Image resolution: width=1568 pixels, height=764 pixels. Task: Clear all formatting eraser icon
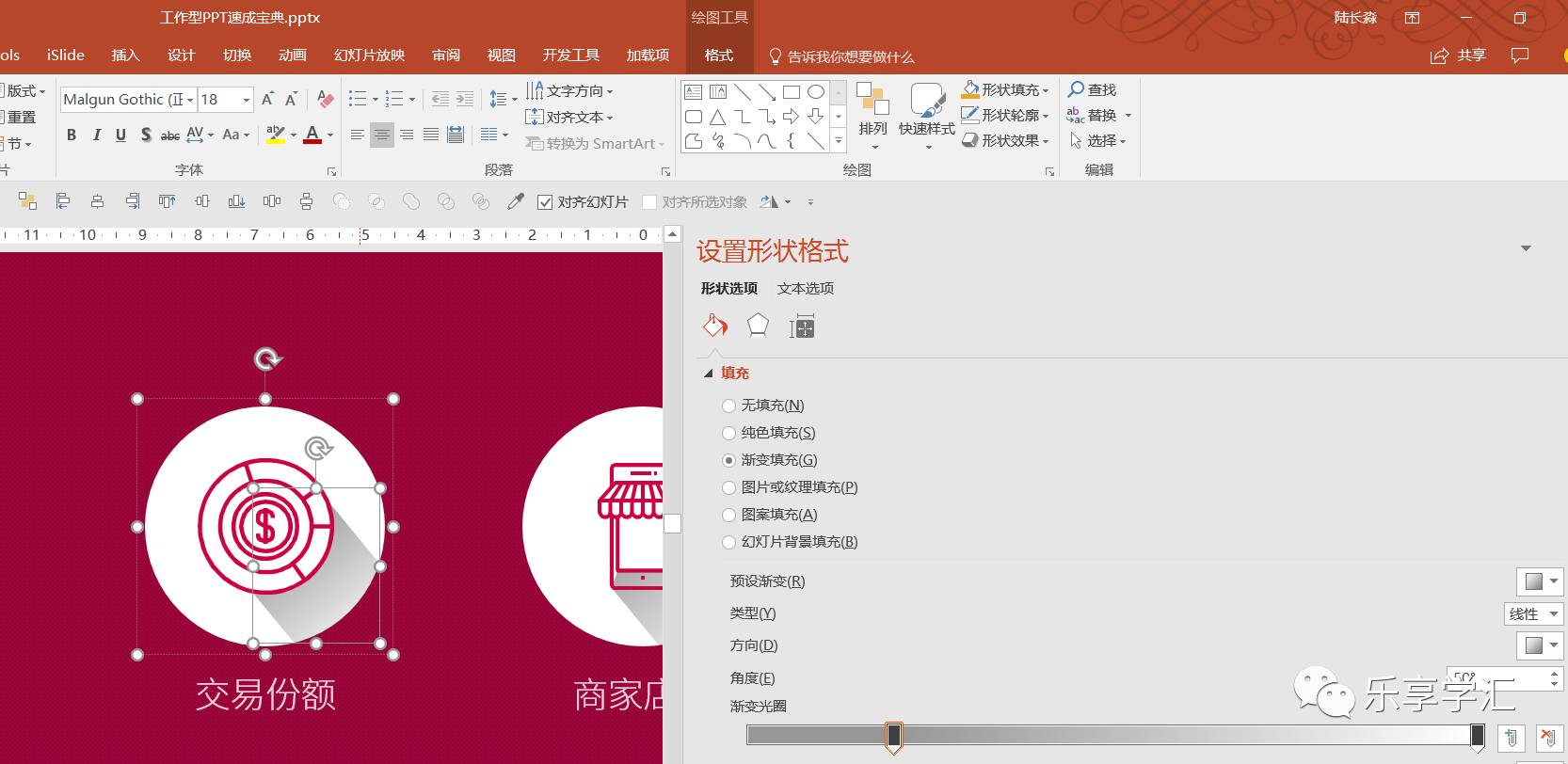325,100
